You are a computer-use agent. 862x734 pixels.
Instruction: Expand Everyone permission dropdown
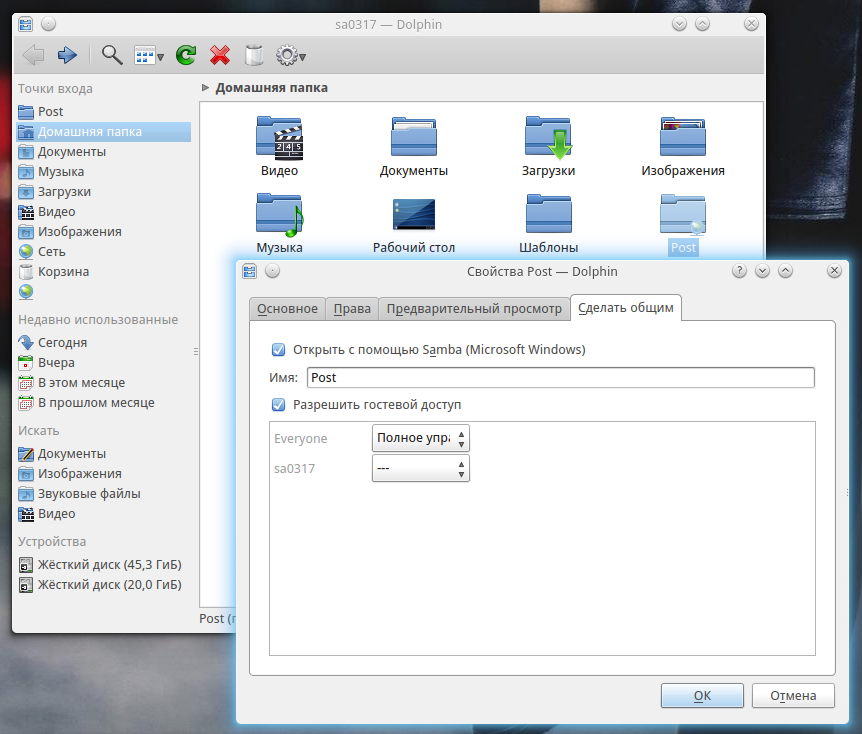click(420, 438)
